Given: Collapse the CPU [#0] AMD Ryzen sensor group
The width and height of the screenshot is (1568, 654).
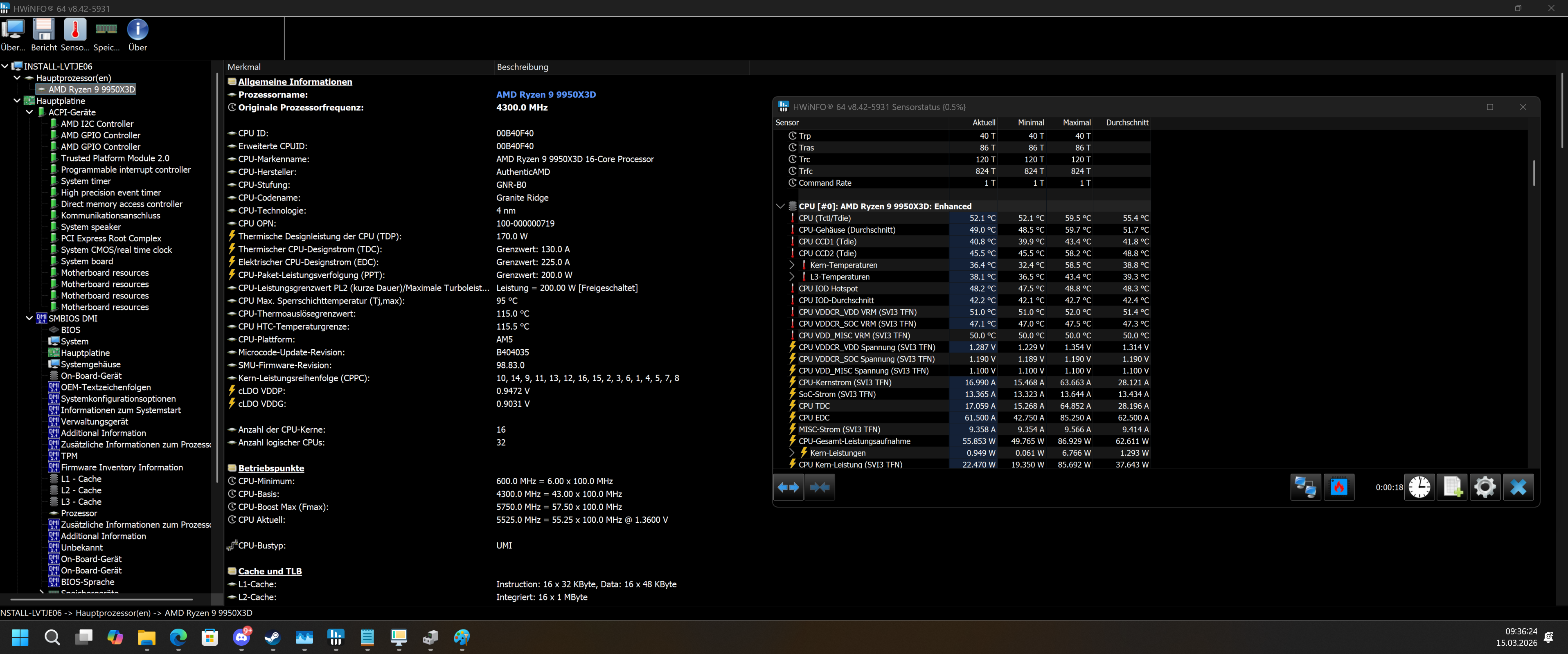Looking at the screenshot, I should 780,206.
